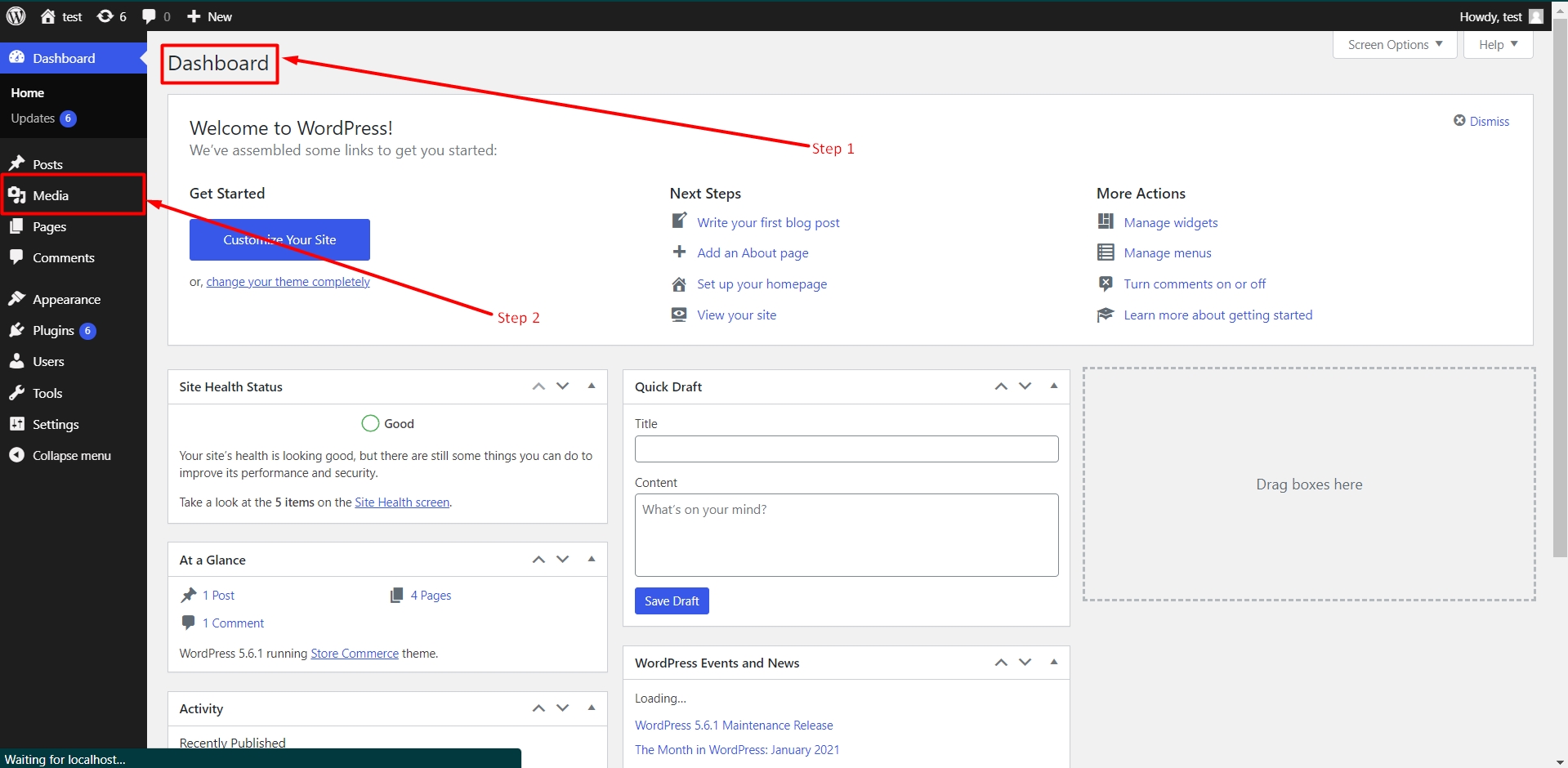Click the Store Commerce theme link
The image size is (1568, 768).
click(355, 654)
